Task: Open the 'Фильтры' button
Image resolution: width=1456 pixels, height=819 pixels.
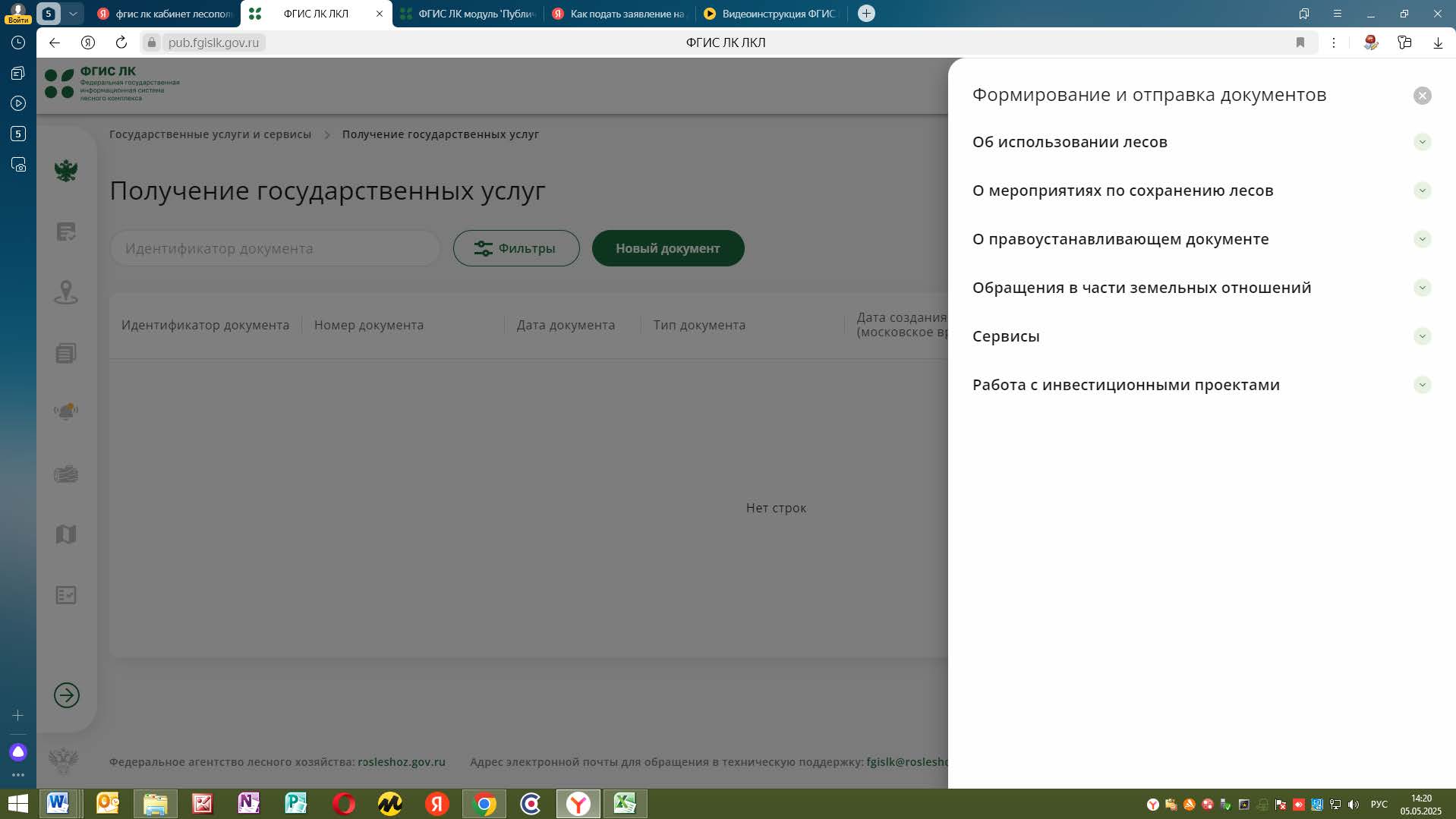Action: (516, 248)
